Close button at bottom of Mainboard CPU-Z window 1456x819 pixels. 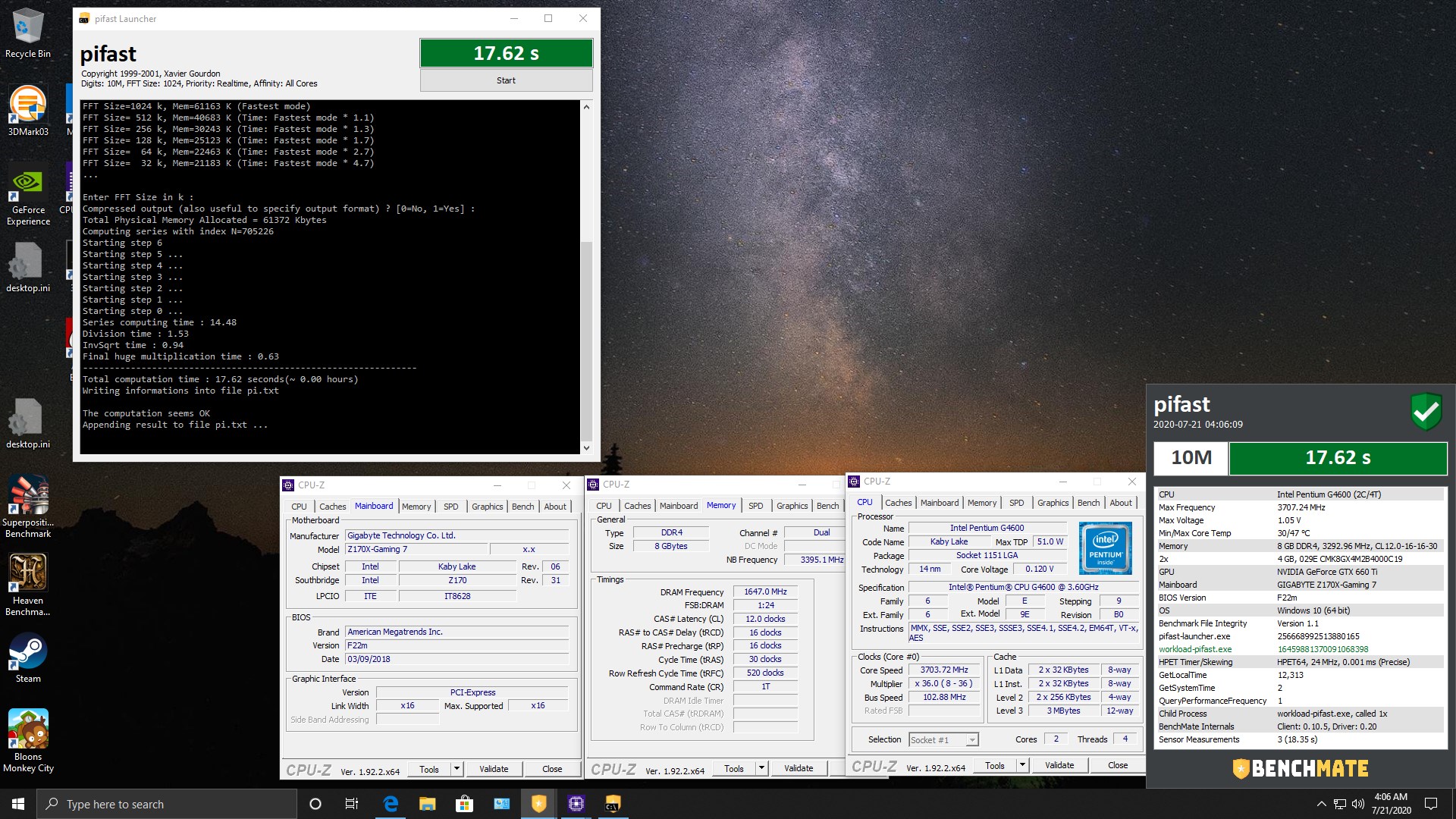point(552,769)
